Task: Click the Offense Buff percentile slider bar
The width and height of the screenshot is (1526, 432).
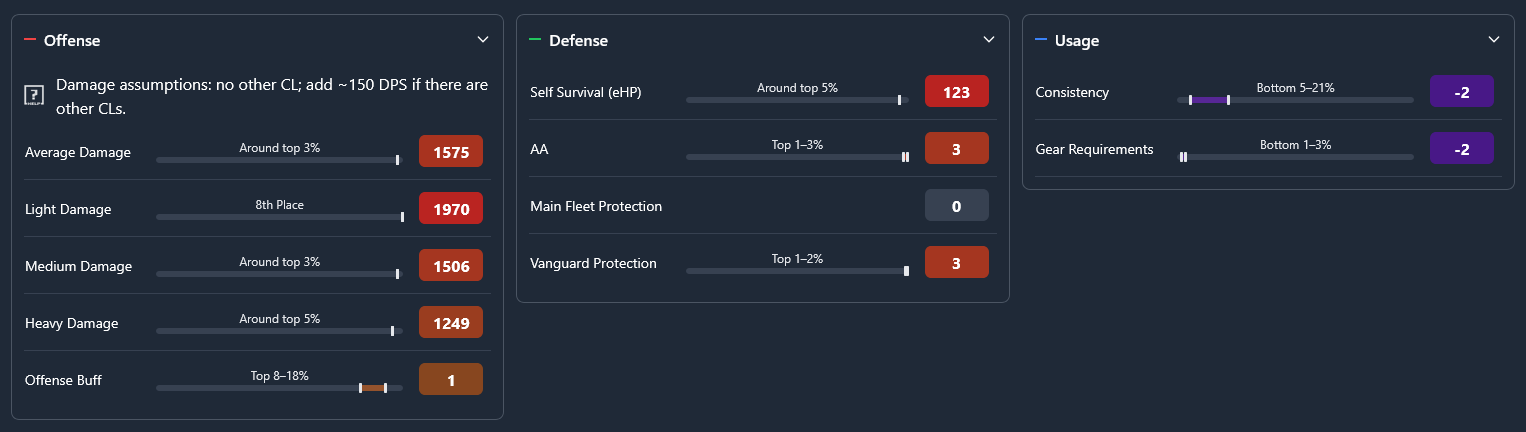Action: [279, 387]
